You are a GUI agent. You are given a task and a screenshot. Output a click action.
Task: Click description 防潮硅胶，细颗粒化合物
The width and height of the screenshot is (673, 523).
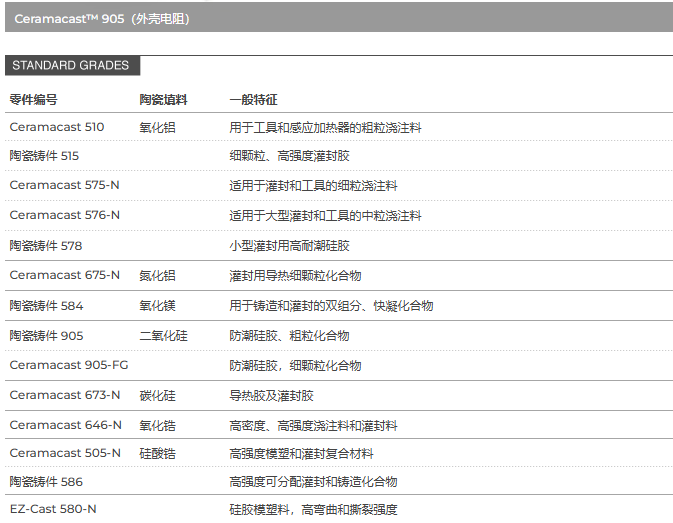click(295, 366)
